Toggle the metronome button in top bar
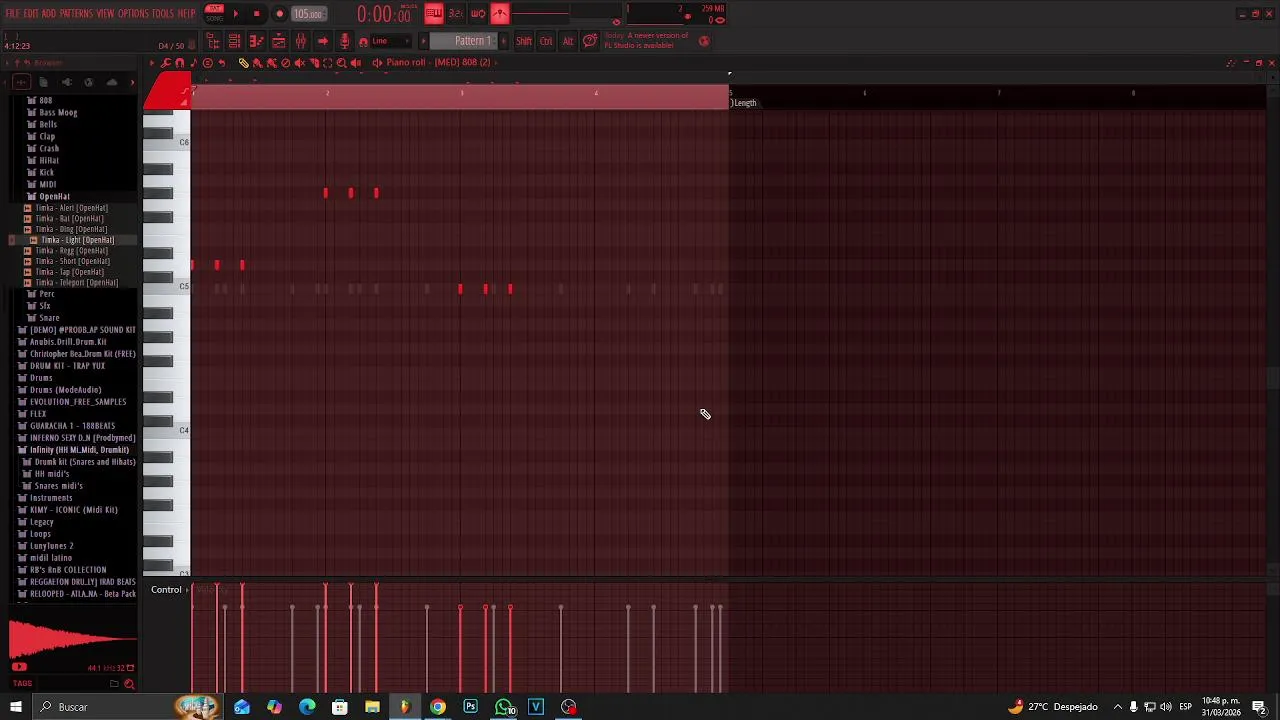Screen dimensions: 1280x720 click(500, 14)
